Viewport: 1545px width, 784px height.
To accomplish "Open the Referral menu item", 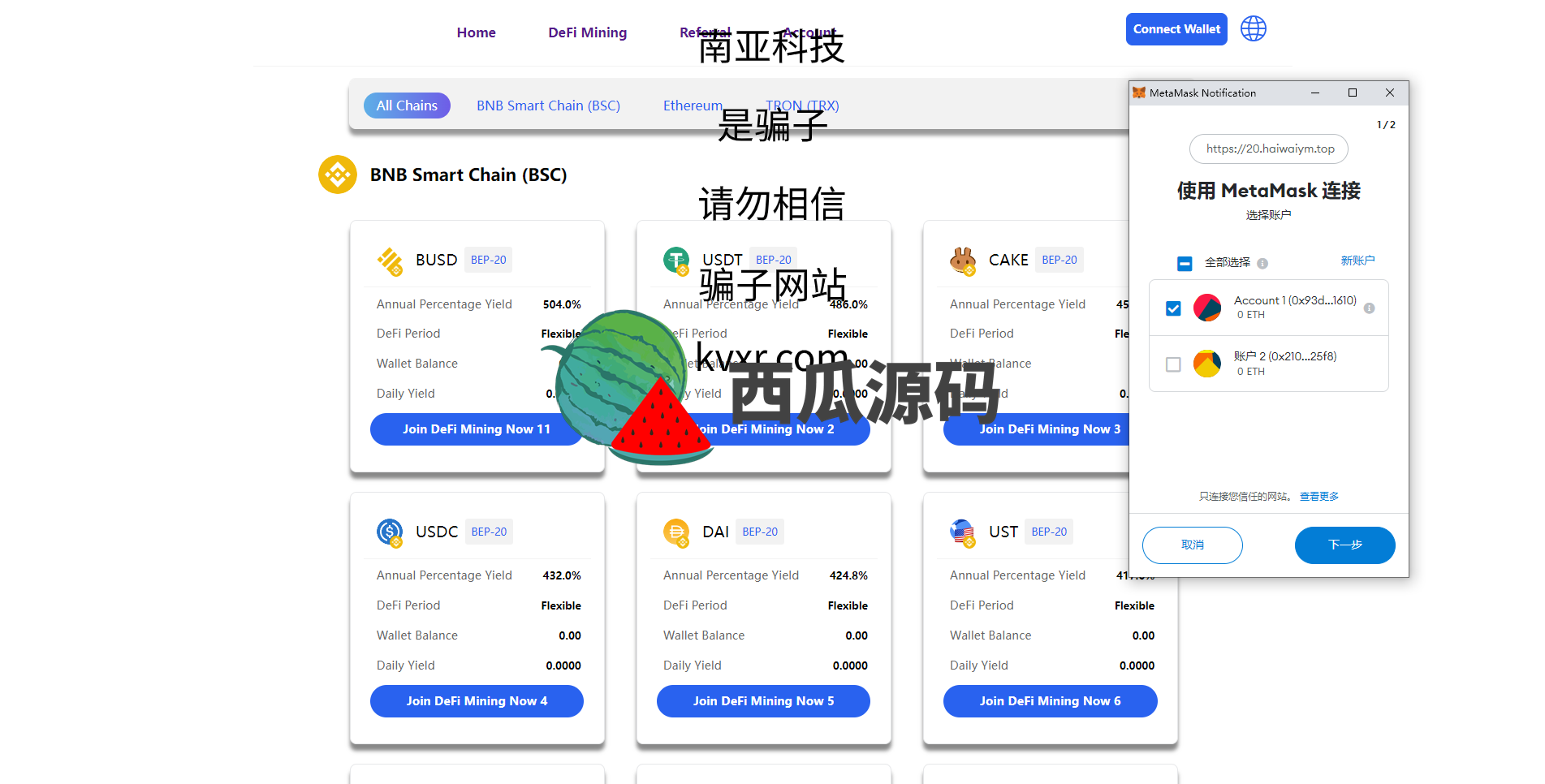I will 706,32.
